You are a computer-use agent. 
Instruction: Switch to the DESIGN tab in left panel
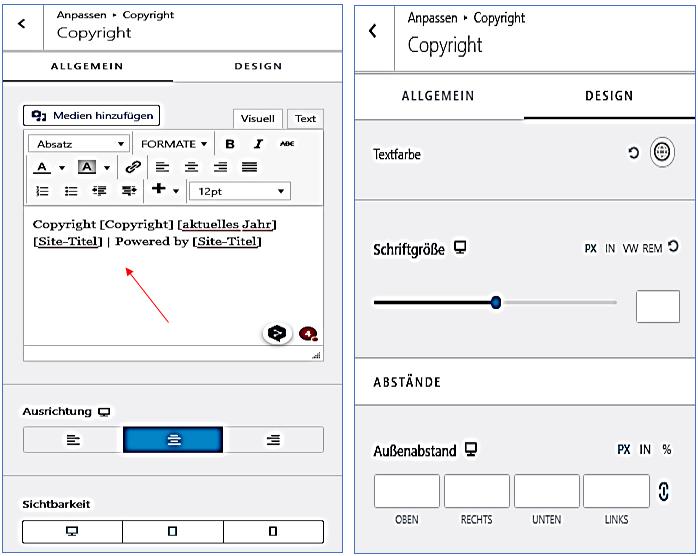(258, 66)
